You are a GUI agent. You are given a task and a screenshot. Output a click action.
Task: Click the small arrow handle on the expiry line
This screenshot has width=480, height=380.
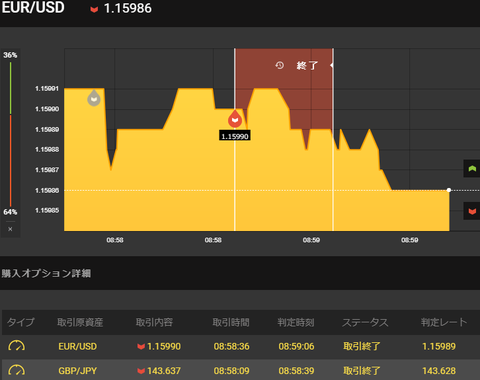[x=331, y=65]
